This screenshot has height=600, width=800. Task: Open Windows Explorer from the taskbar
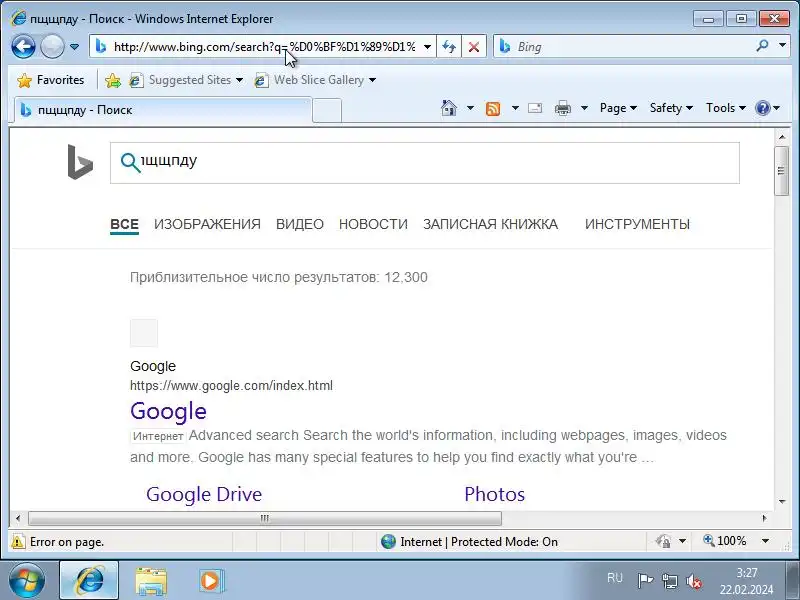[x=151, y=581]
